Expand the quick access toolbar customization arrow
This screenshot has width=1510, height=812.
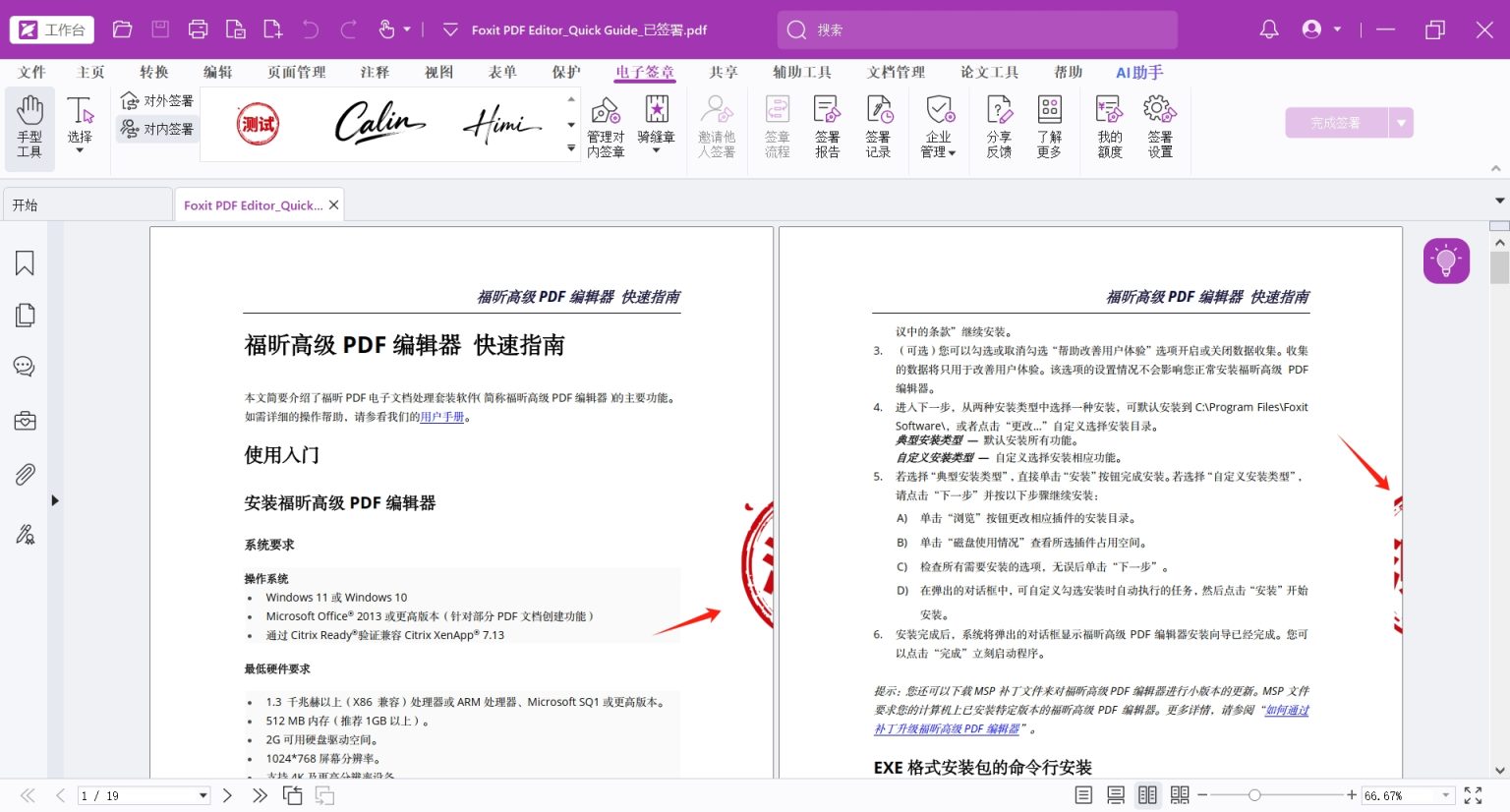[450, 29]
